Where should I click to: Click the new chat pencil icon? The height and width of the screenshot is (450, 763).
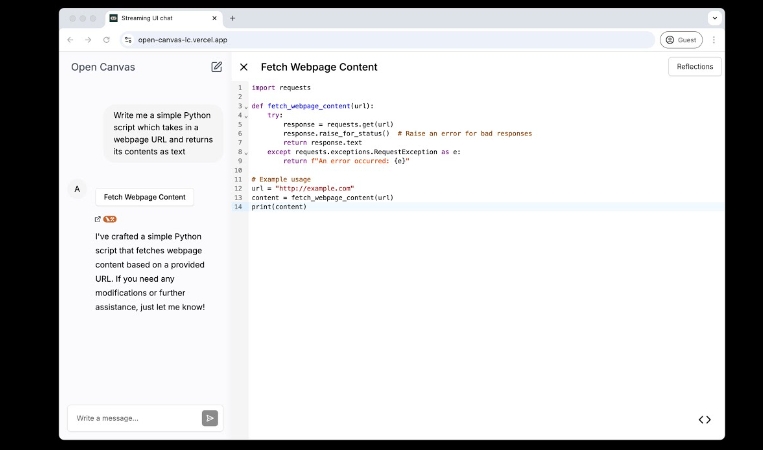(x=217, y=67)
